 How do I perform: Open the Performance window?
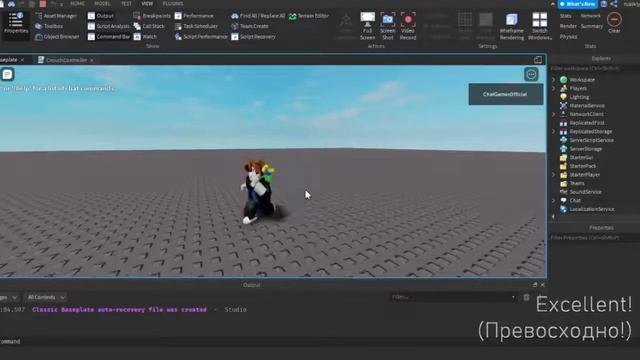pyautogui.click(x=194, y=16)
